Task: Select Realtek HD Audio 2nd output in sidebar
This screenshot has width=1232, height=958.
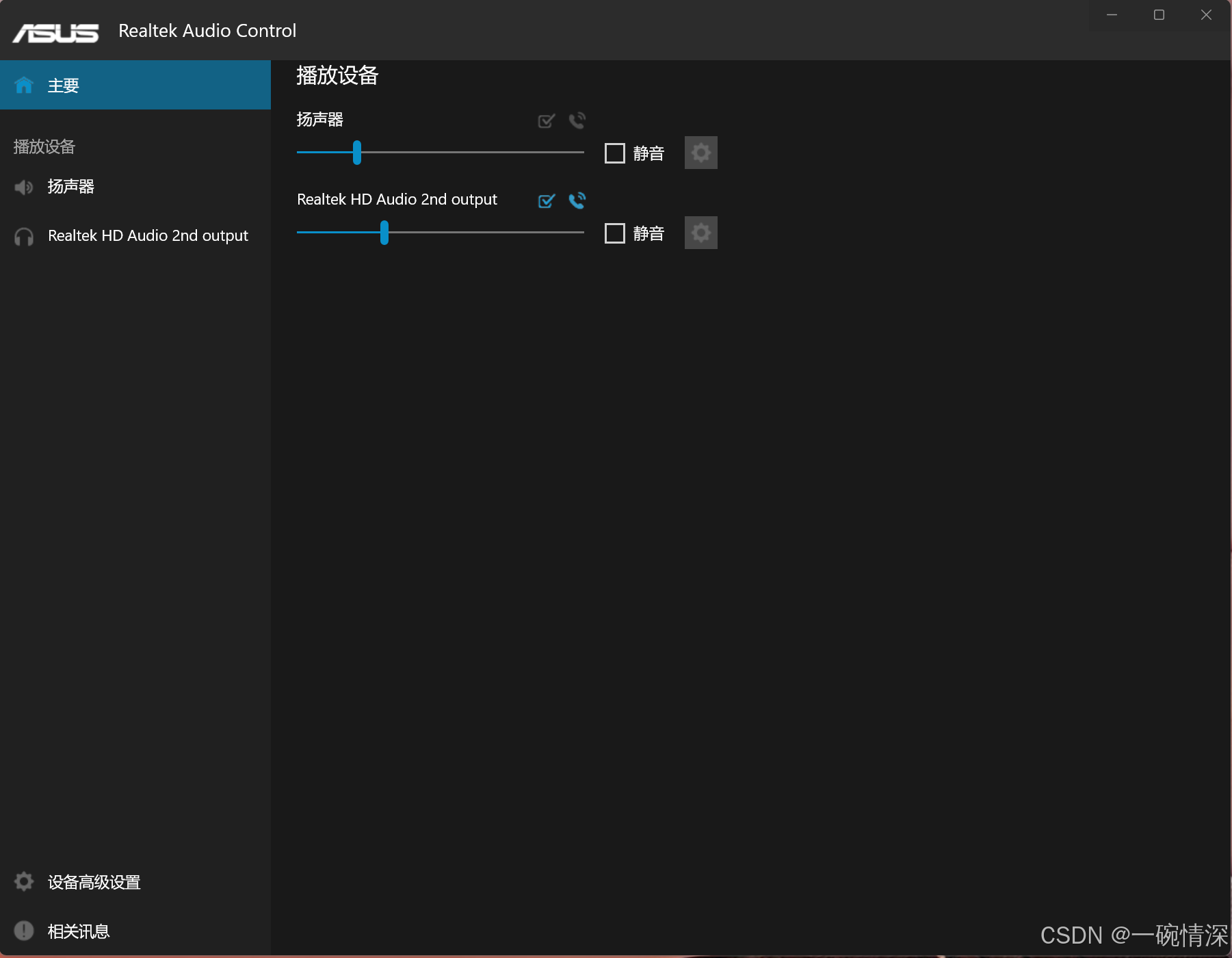Action: [135, 236]
